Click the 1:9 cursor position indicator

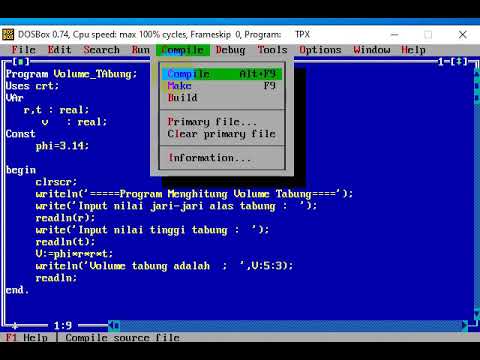click(x=63, y=325)
